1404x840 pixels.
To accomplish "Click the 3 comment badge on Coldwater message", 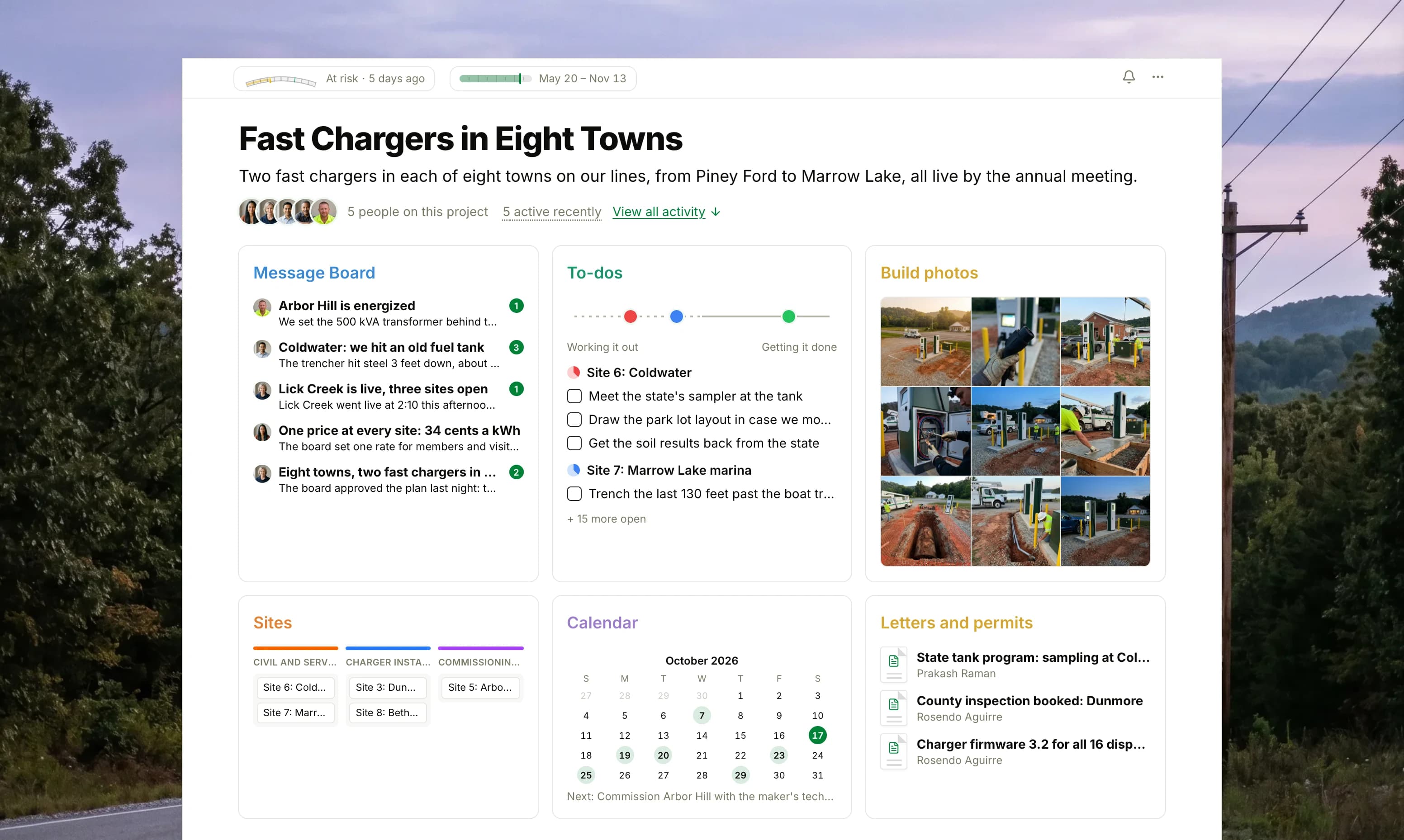I will click(x=516, y=347).
